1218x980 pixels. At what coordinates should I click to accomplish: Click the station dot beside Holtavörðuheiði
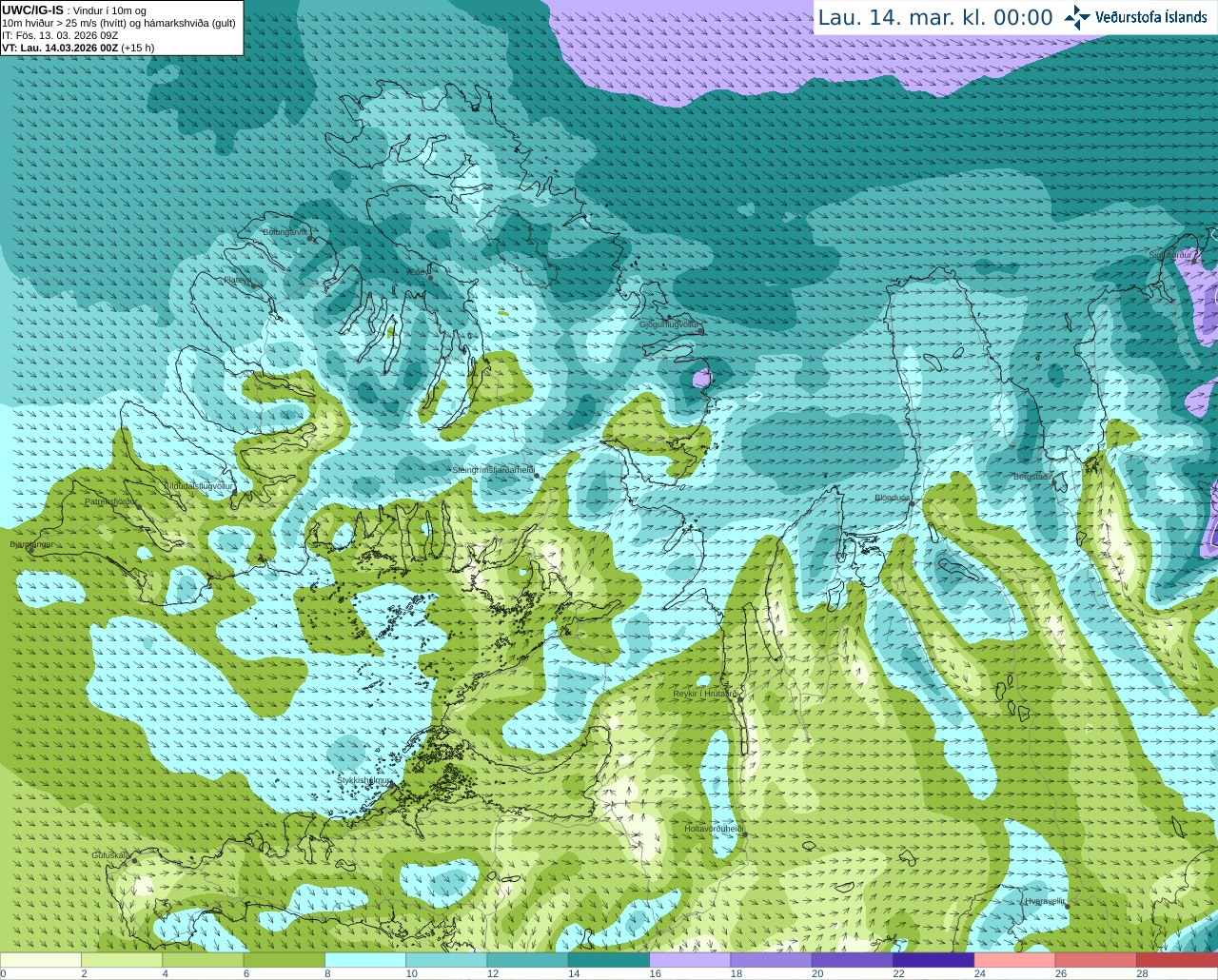(745, 834)
